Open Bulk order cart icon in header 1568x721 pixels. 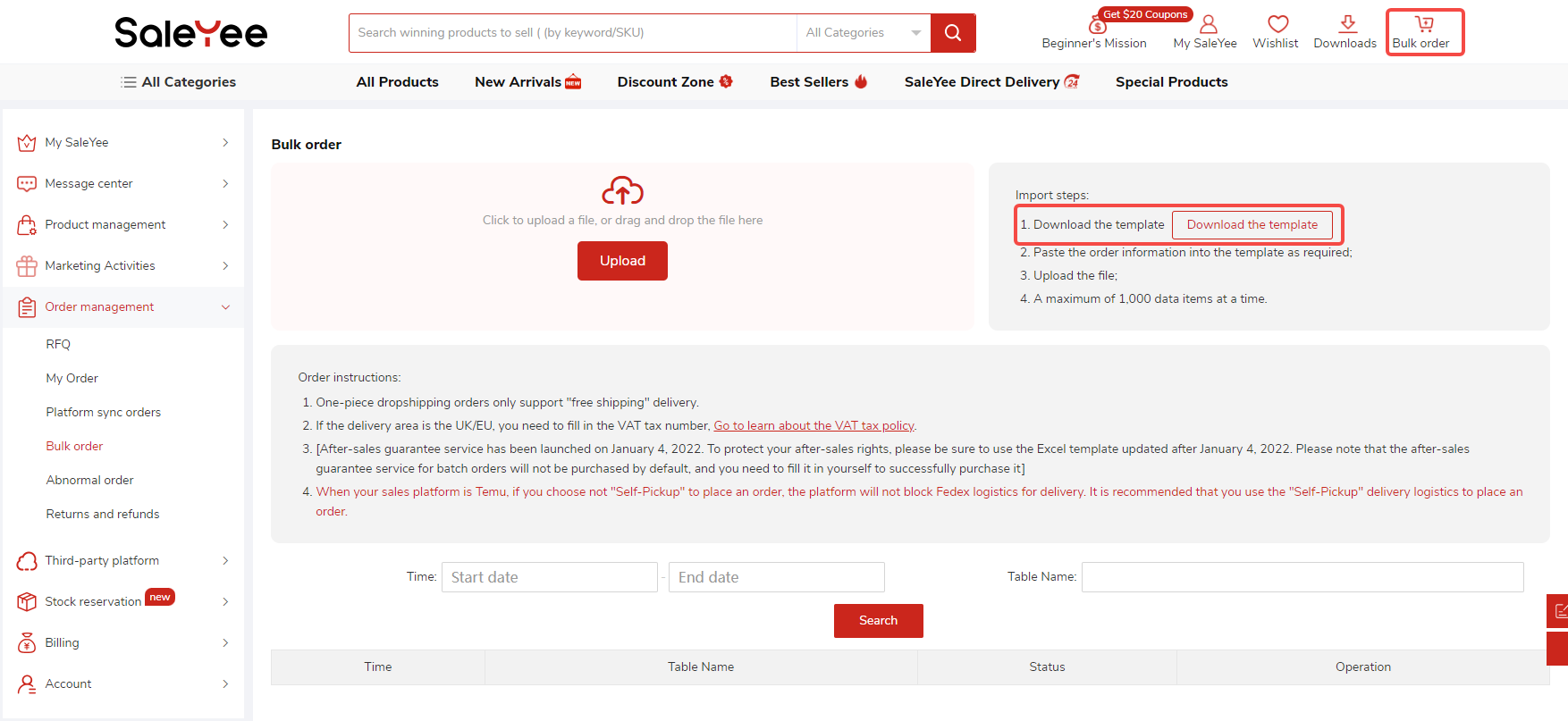click(x=1424, y=24)
